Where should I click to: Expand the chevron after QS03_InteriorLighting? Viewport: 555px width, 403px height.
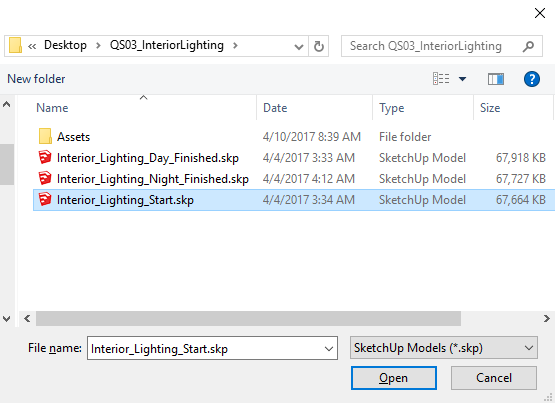[x=235, y=46]
